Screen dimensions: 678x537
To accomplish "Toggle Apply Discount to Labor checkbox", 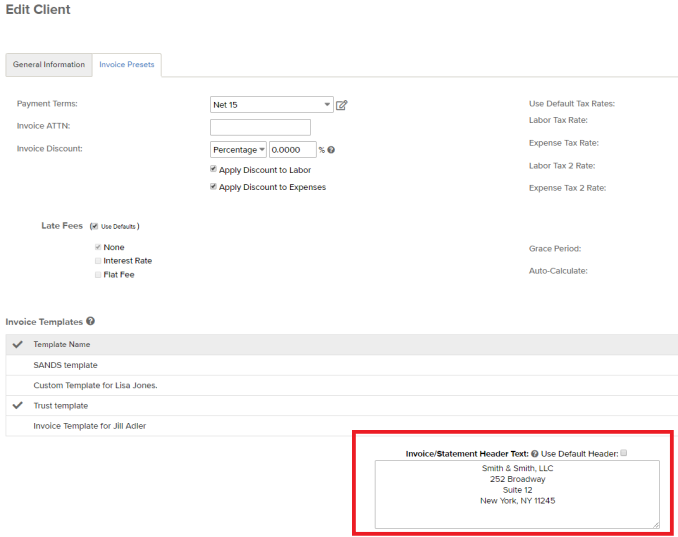I will [x=214, y=170].
